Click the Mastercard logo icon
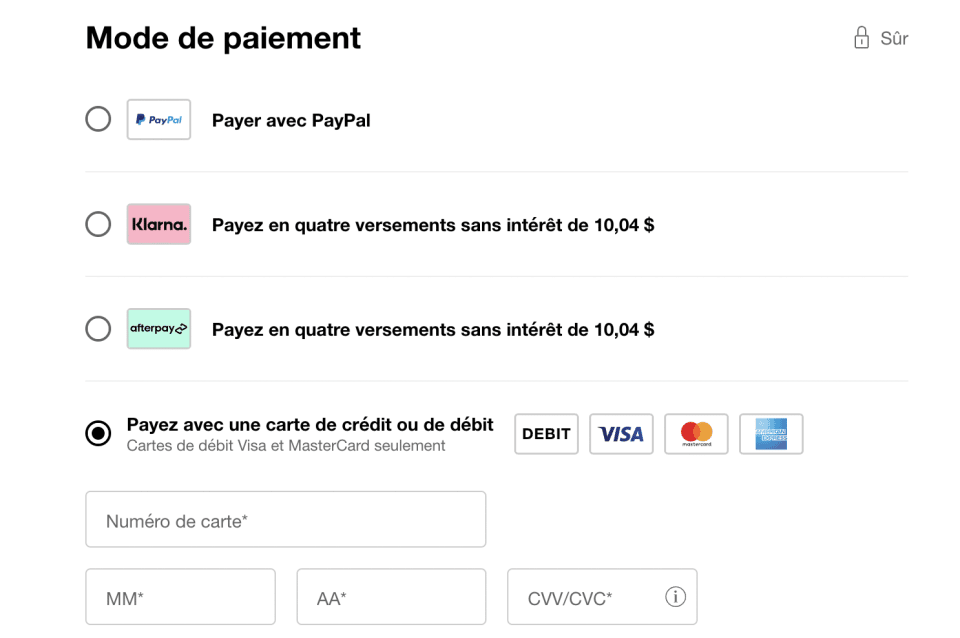 [696, 434]
